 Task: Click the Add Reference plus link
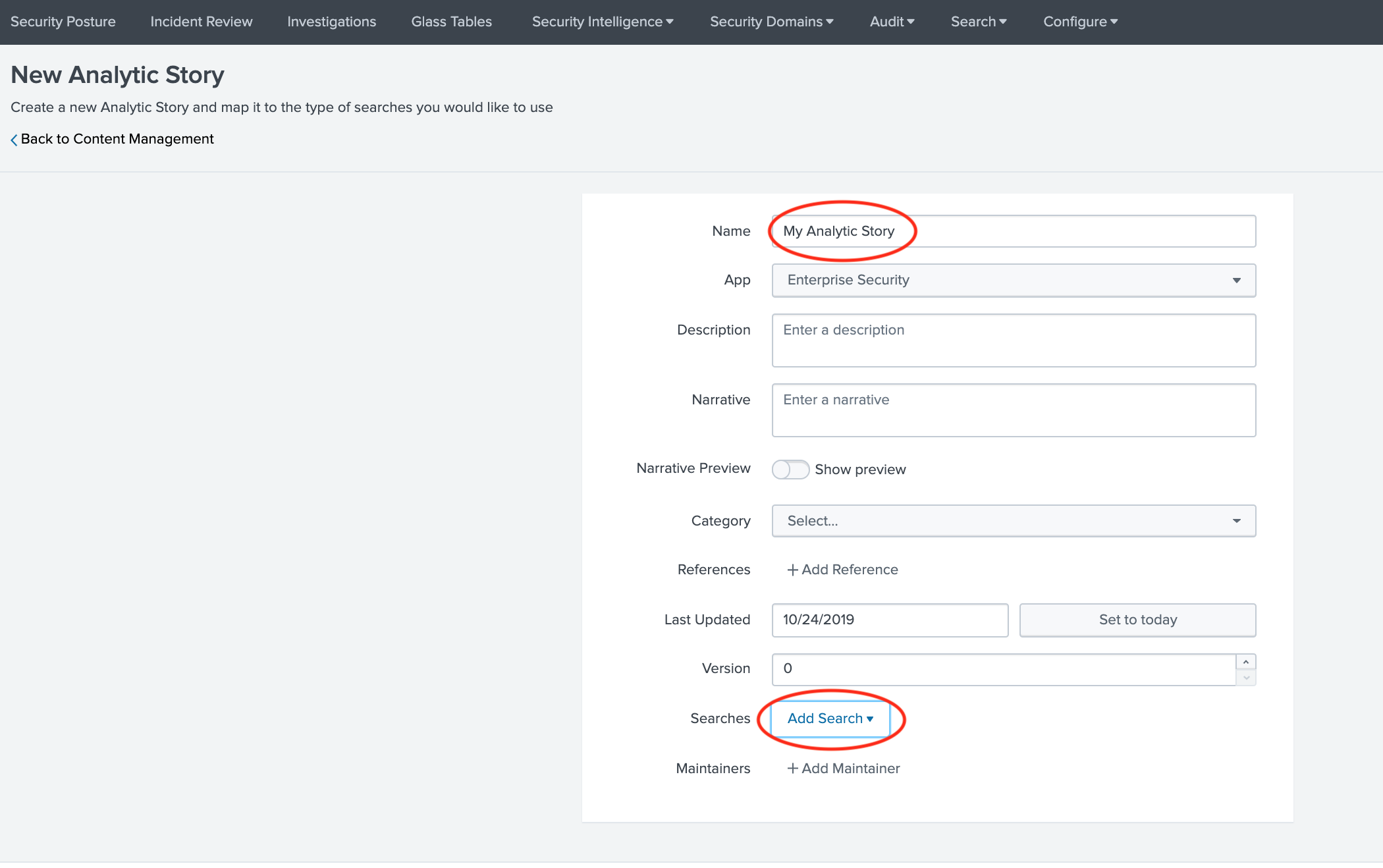click(842, 570)
